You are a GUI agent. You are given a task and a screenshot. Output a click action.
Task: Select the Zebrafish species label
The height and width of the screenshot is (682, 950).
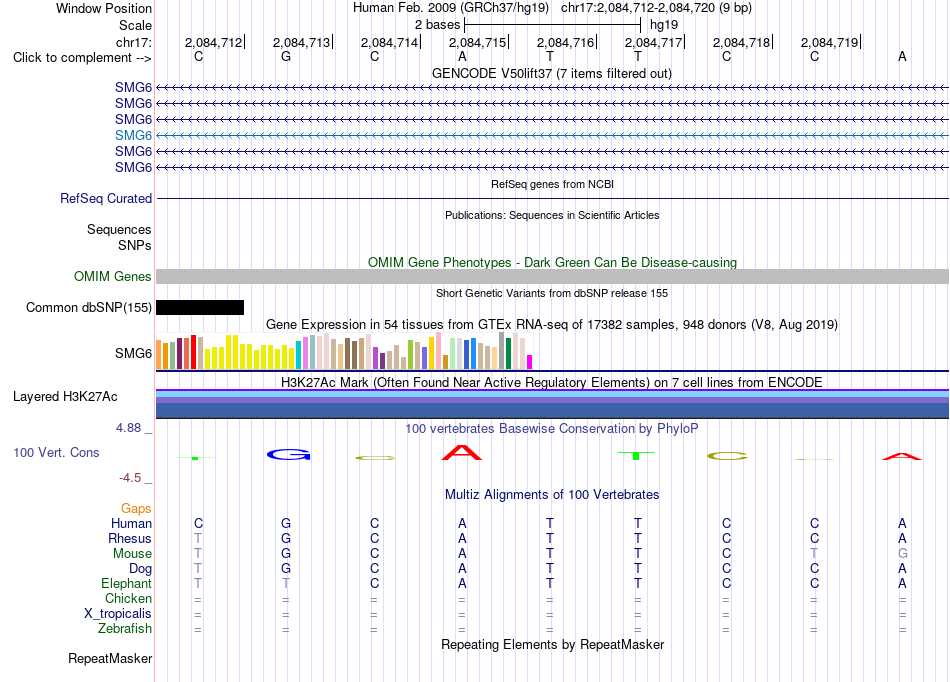pyautogui.click(x=125, y=629)
